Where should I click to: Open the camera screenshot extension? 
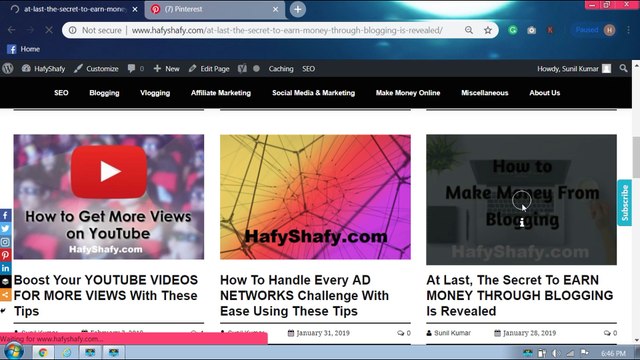(531, 30)
